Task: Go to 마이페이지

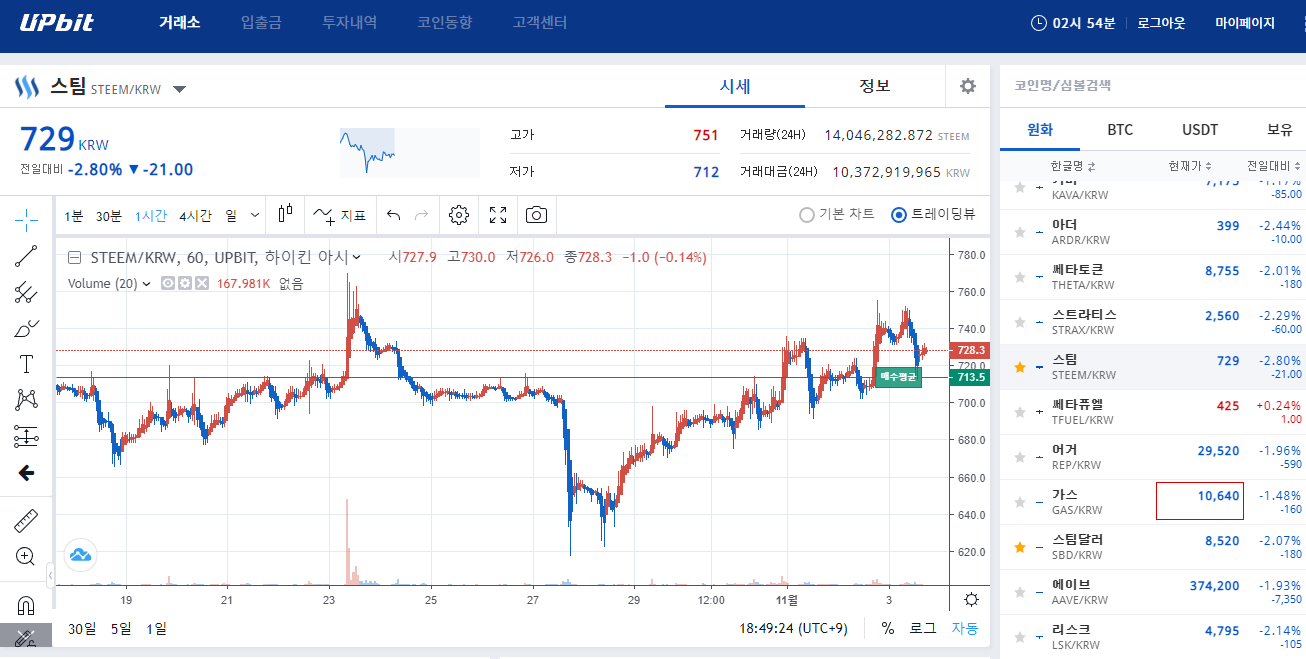Action: pos(1245,22)
